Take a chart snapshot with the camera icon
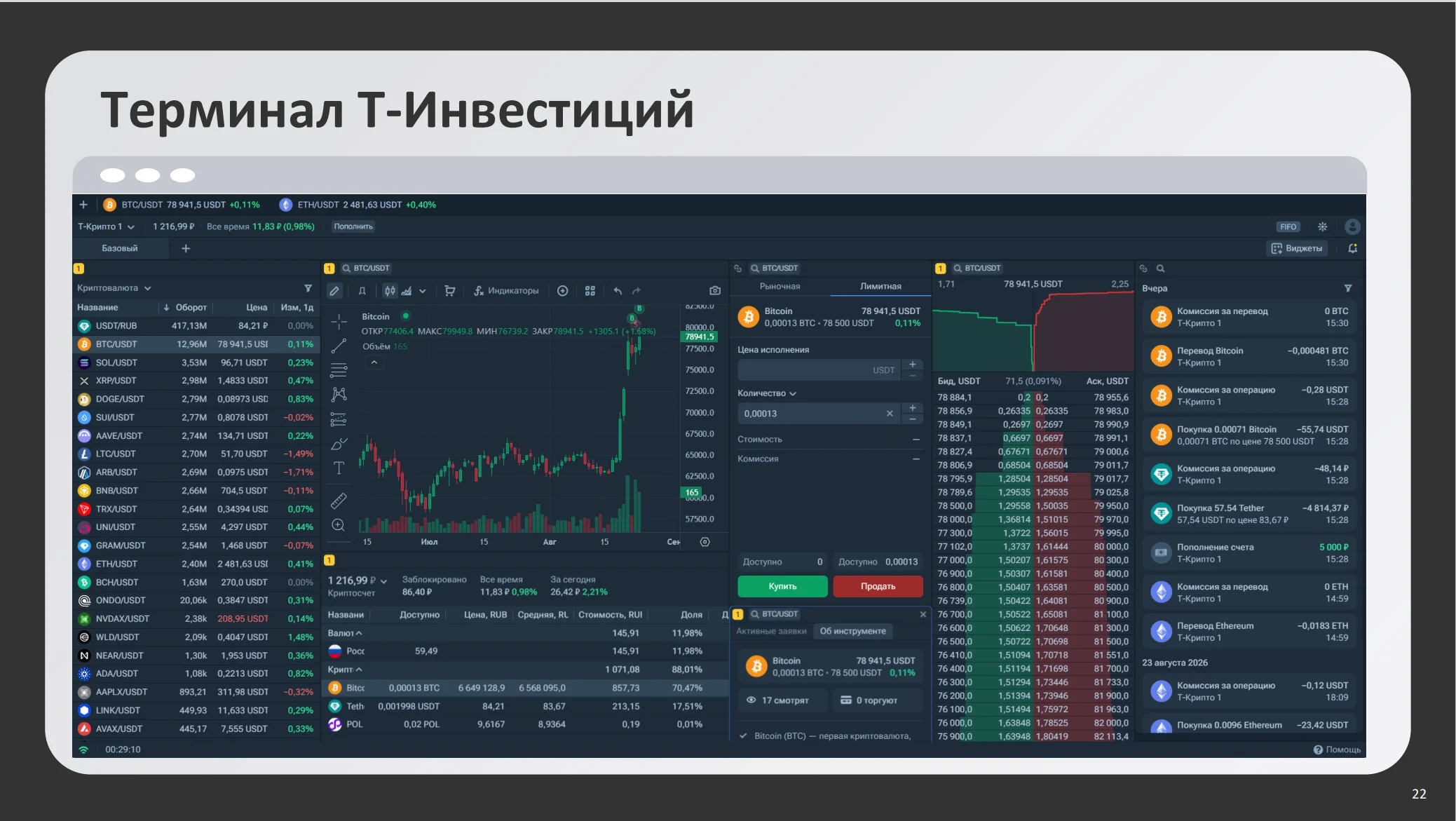Image resolution: width=1456 pixels, height=821 pixels. [x=715, y=291]
